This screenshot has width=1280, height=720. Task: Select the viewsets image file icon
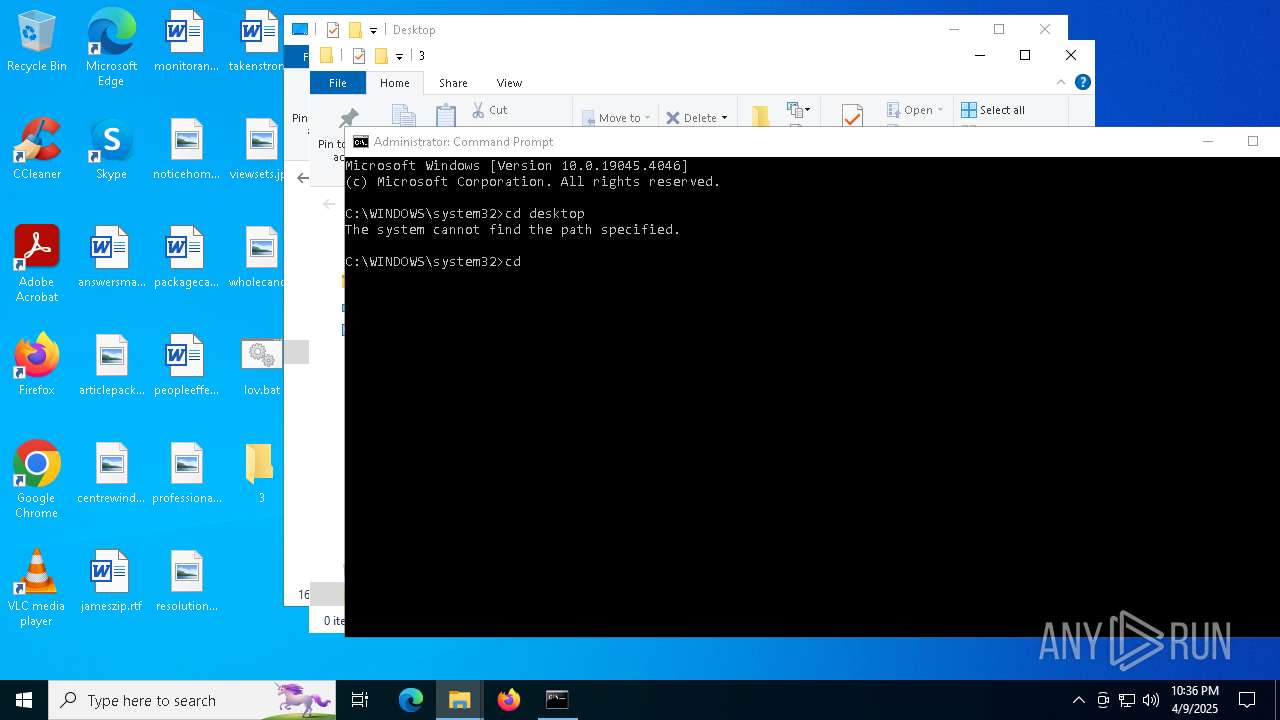click(x=258, y=150)
